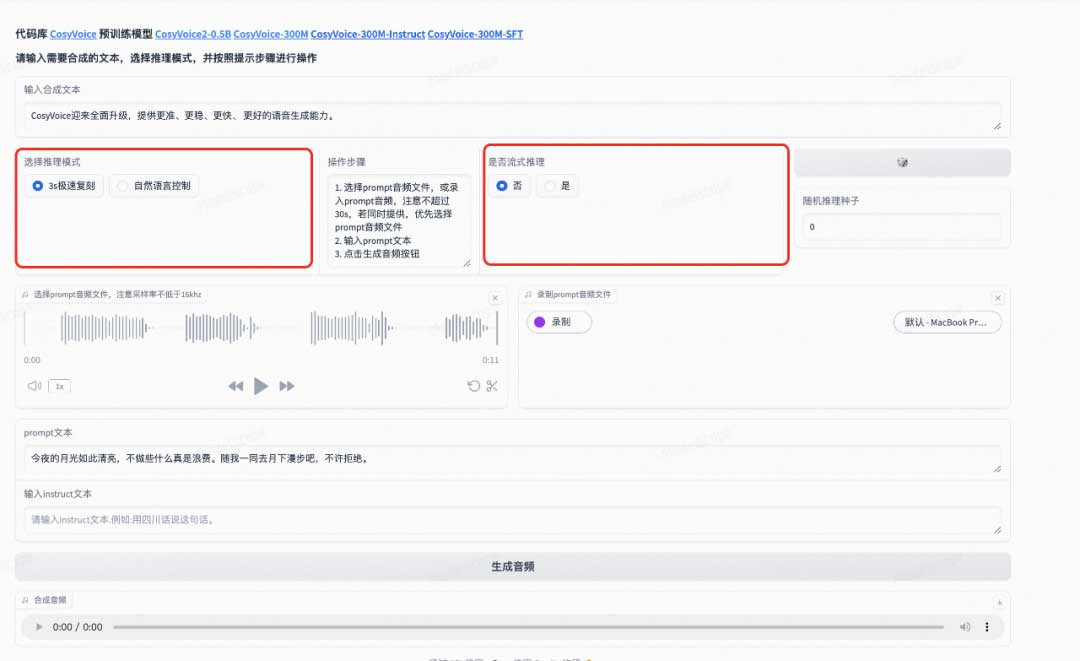Click the scissors icon to trim prompt audio
Image resolution: width=1080 pixels, height=661 pixels.
click(492, 385)
